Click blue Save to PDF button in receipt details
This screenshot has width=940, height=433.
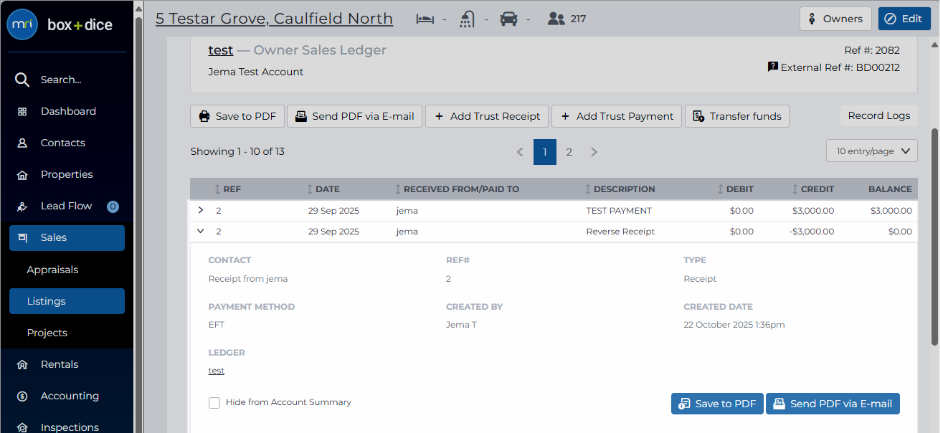tap(717, 404)
